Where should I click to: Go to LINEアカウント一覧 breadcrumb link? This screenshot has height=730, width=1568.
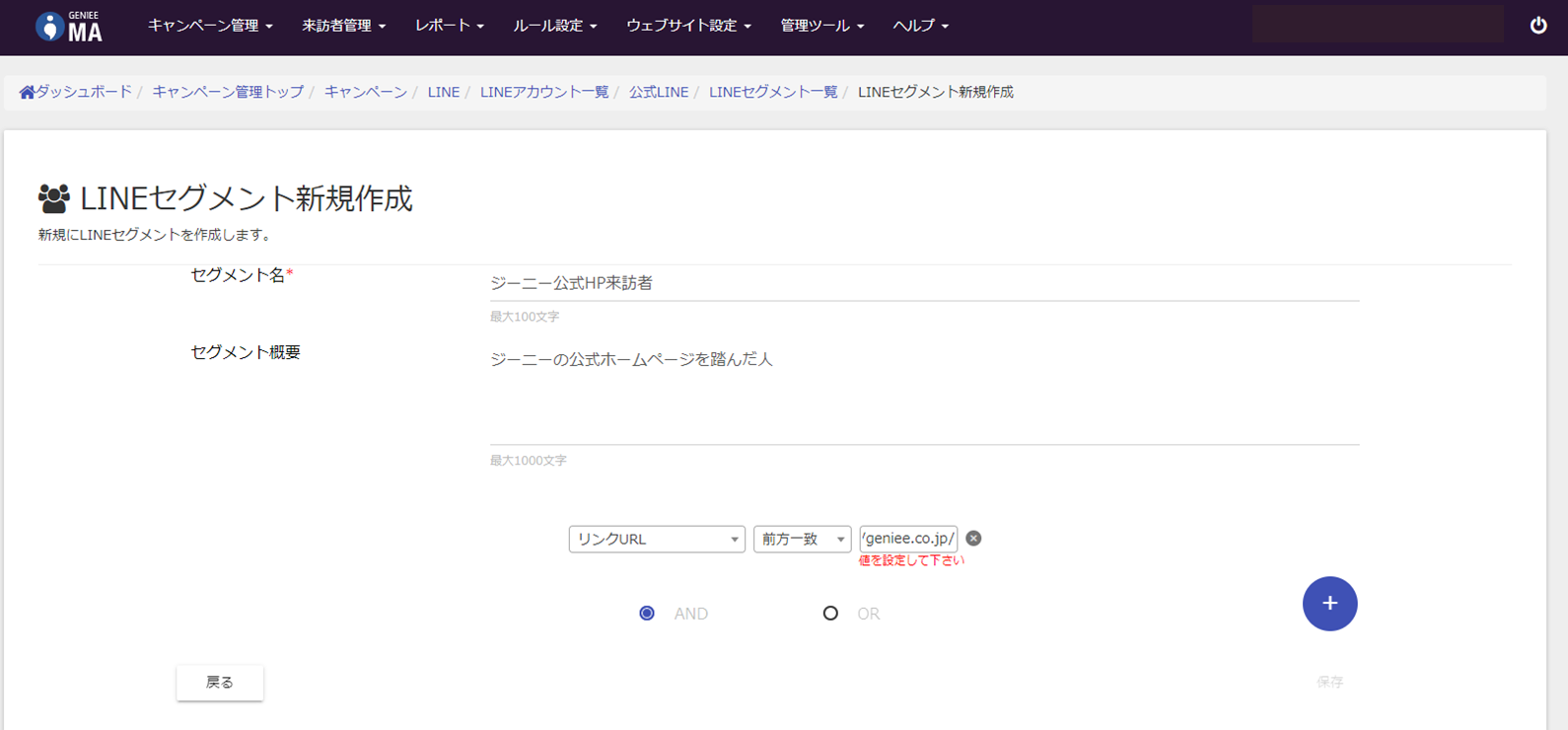pyautogui.click(x=544, y=92)
